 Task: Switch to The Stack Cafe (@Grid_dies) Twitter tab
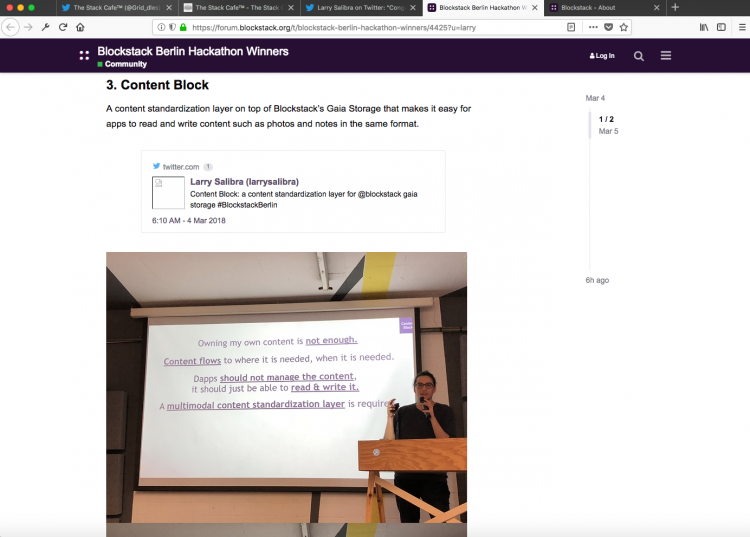(117, 8)
